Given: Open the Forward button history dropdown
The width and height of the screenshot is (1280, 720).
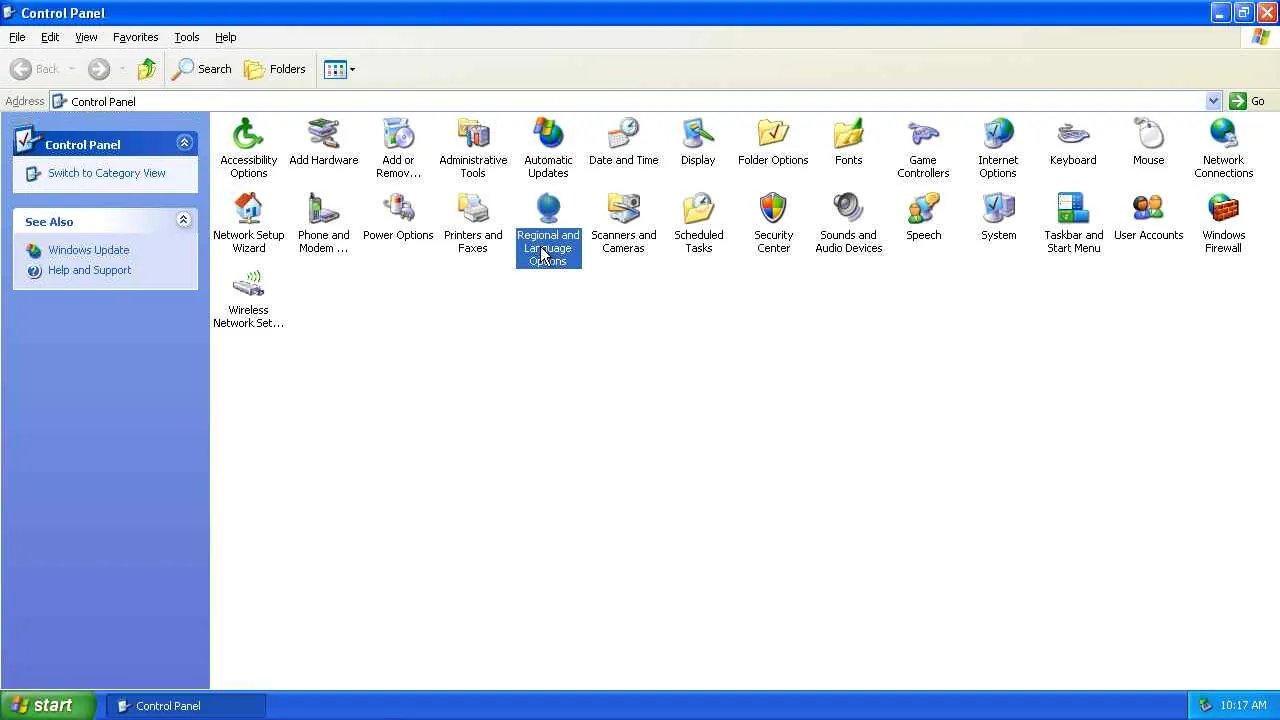Looking at the screenshot, I should coord(122,69).
